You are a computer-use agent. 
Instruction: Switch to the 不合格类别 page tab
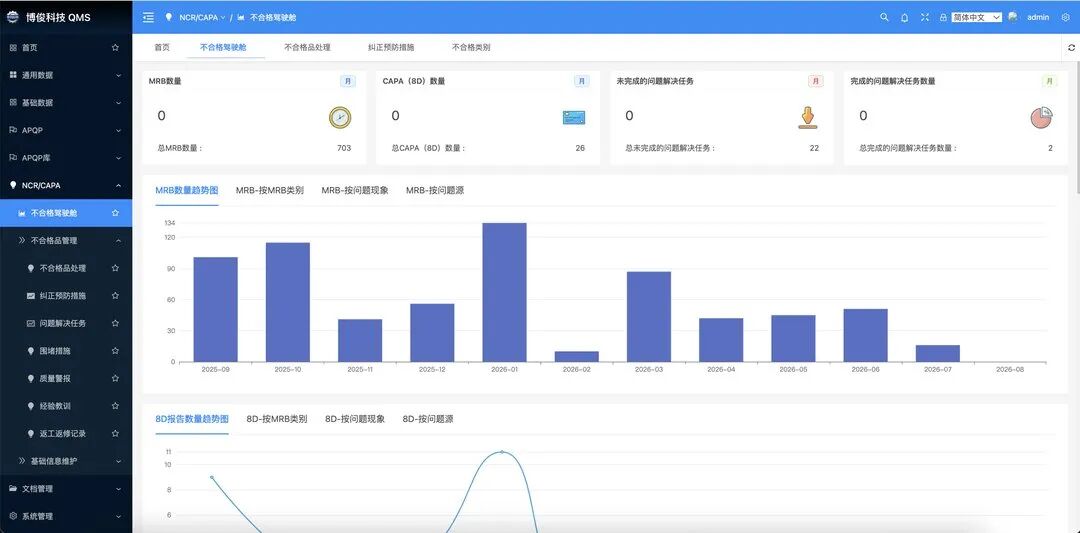[x=471, y=48]
